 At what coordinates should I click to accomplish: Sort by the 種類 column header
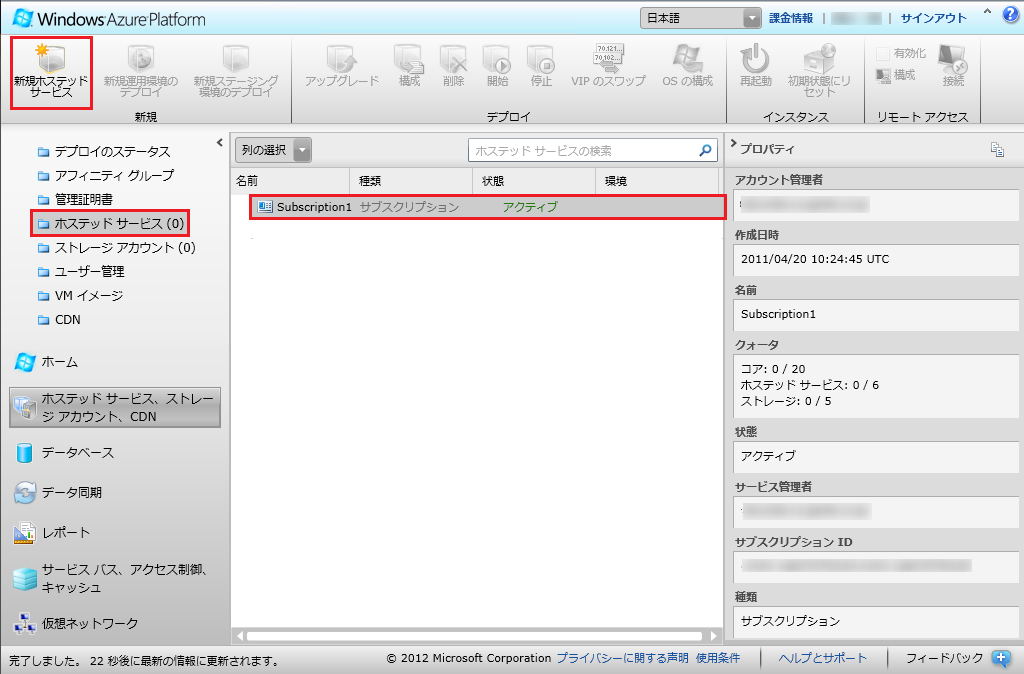[411, 181]
